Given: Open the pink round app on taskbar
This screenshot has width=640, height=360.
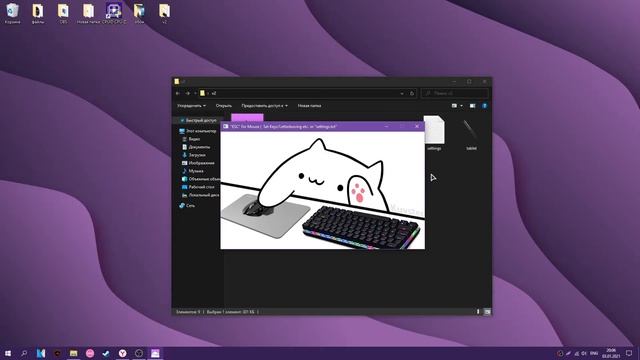Looking at the screenshot, I should 90,353.
